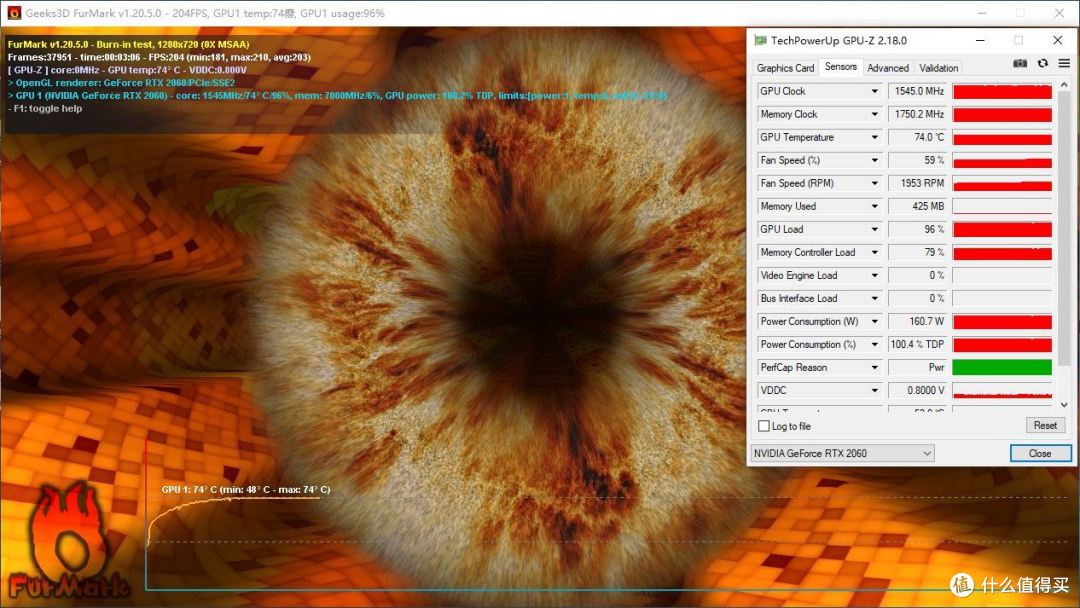
Task: Click the 79 % Memory Controller Load value
Action: (x=918, y=252)
